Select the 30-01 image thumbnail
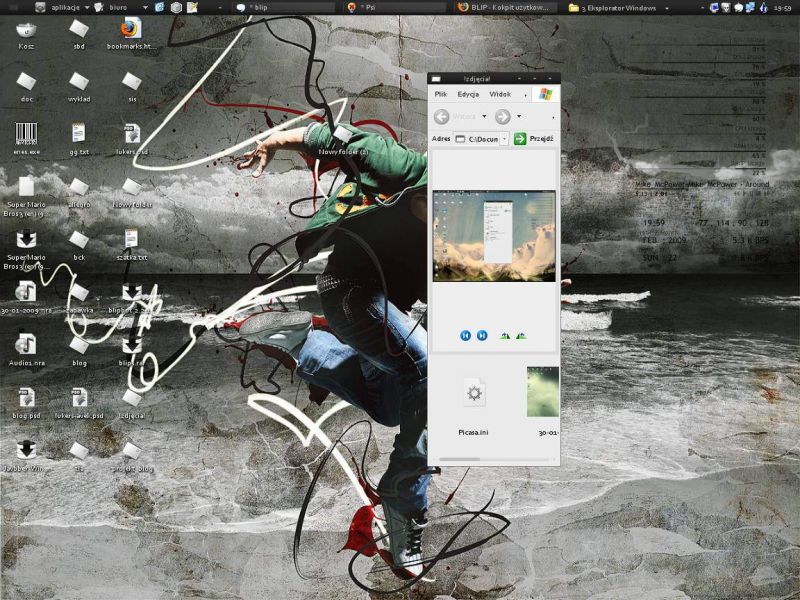Viewport: 800px width, 600px height. pyautogui.click(x=543, y=391)
